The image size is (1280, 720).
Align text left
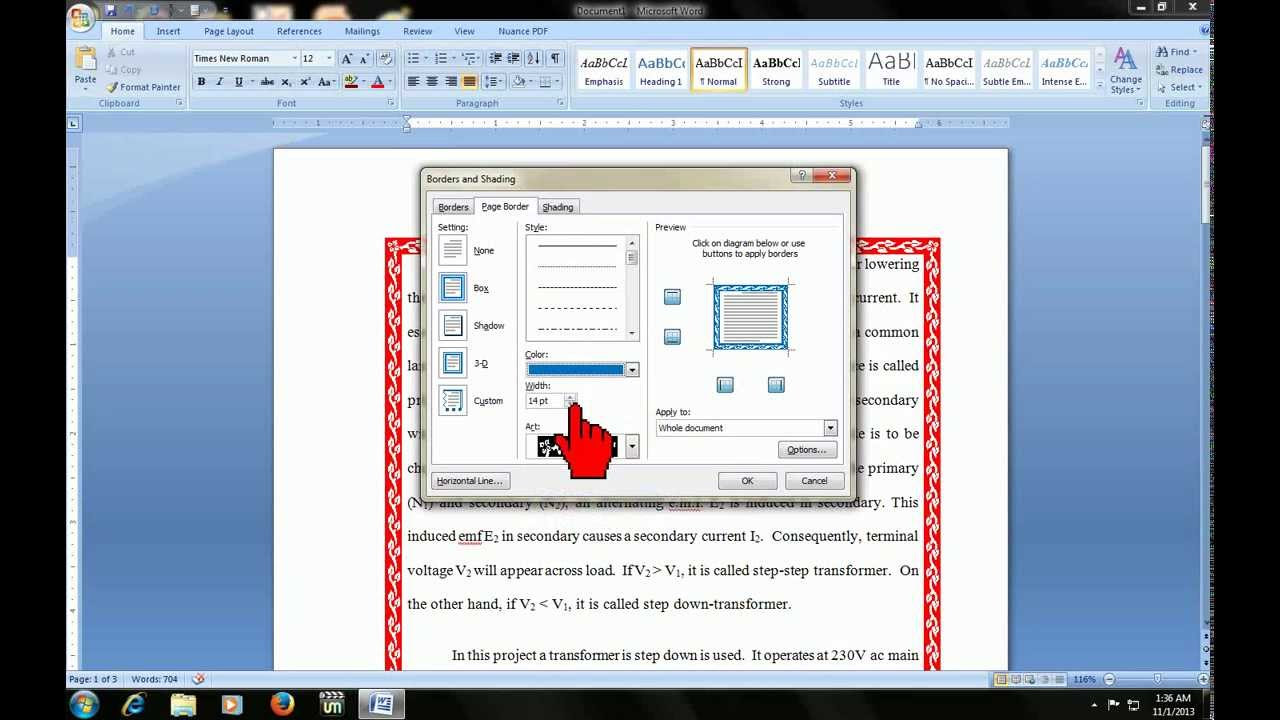pos(413,82)
